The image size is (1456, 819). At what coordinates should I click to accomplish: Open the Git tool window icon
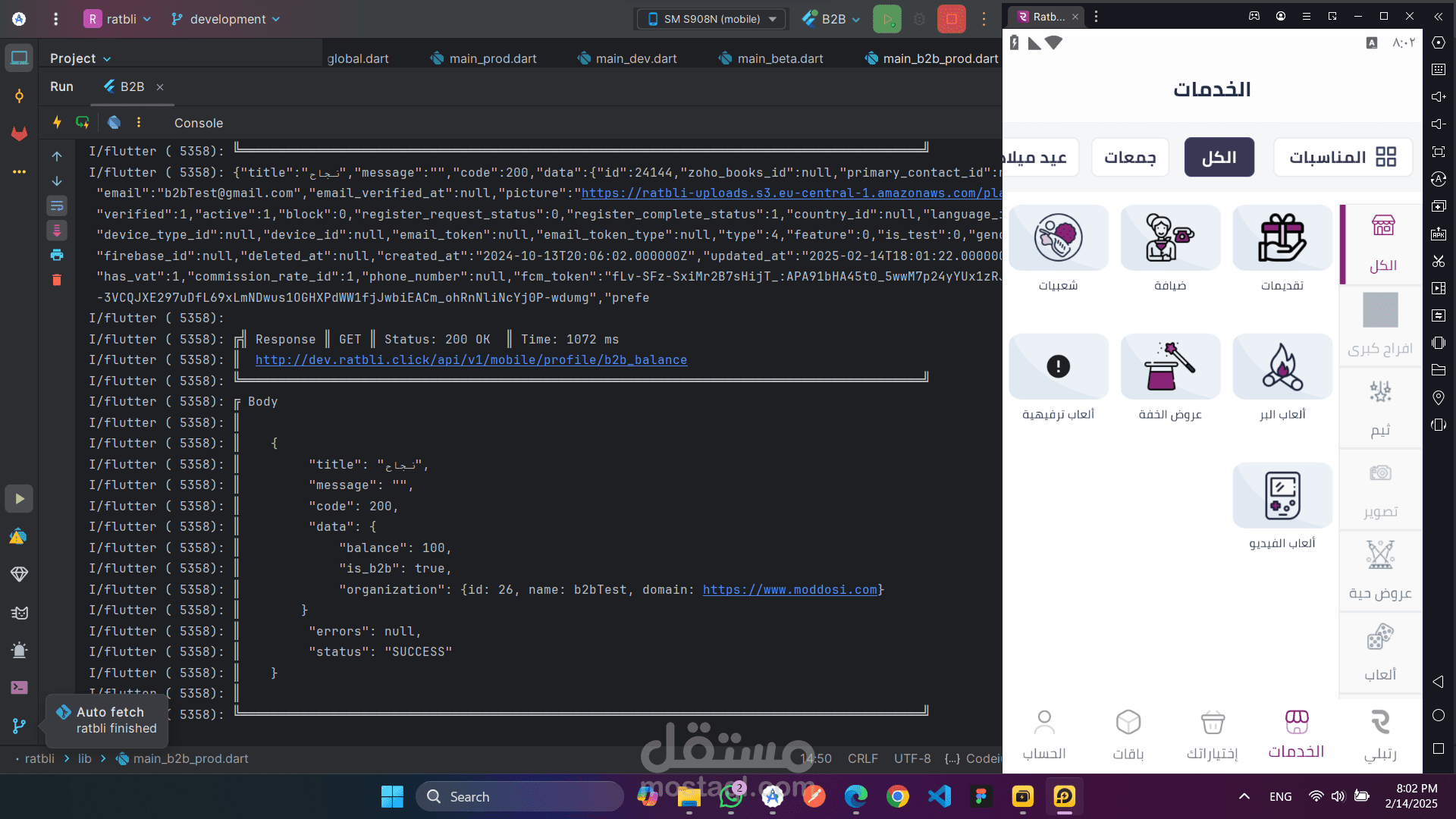click(19, 726)
